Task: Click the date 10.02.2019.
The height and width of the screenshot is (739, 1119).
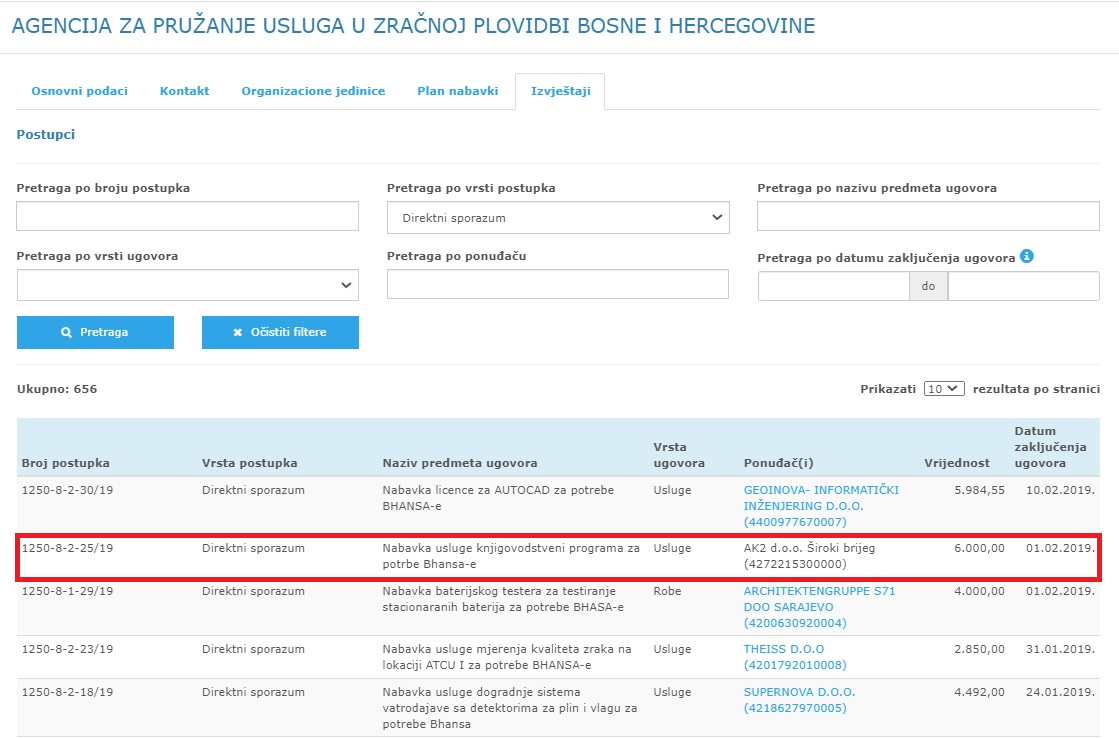Action: pyautogui.click(x=1060, y=490)
